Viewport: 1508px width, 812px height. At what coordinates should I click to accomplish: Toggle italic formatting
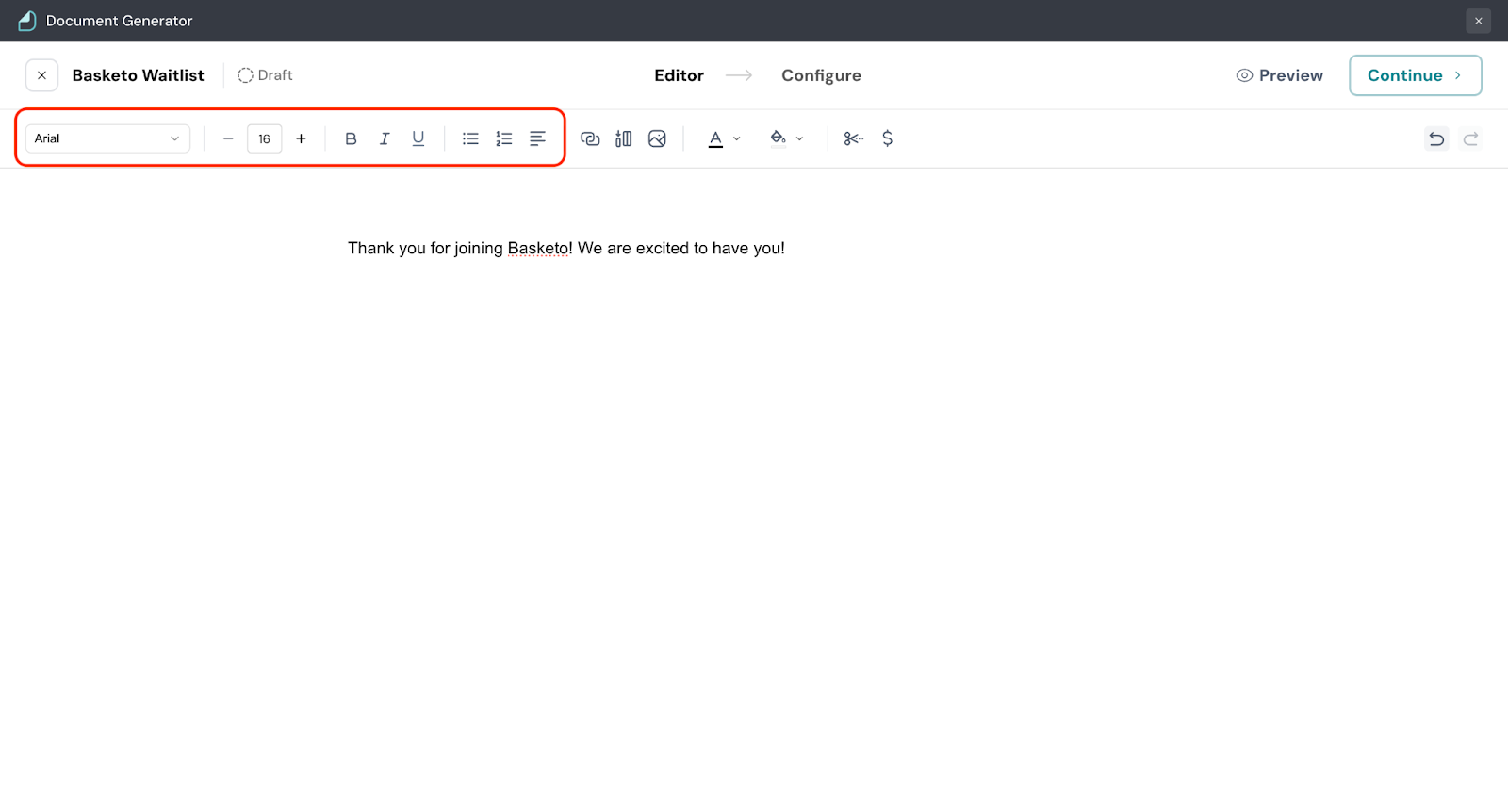(x=385, y=138)
